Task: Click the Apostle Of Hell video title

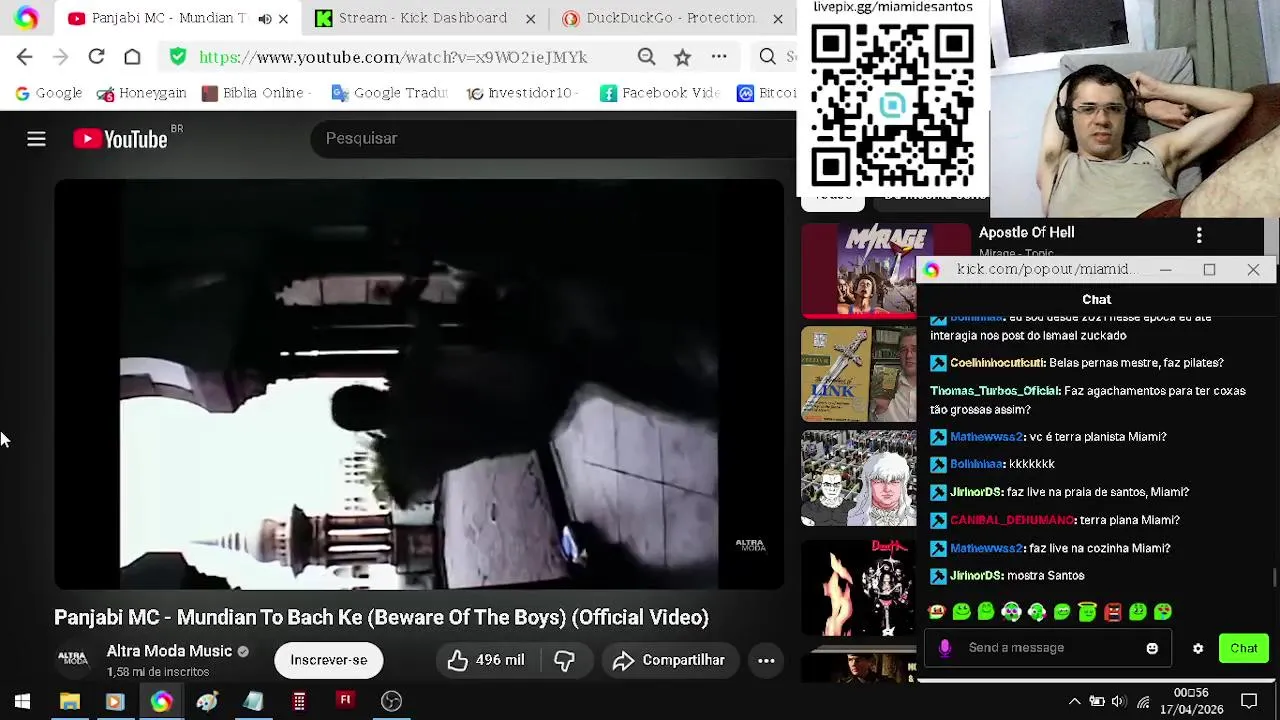Action: 1027,232
